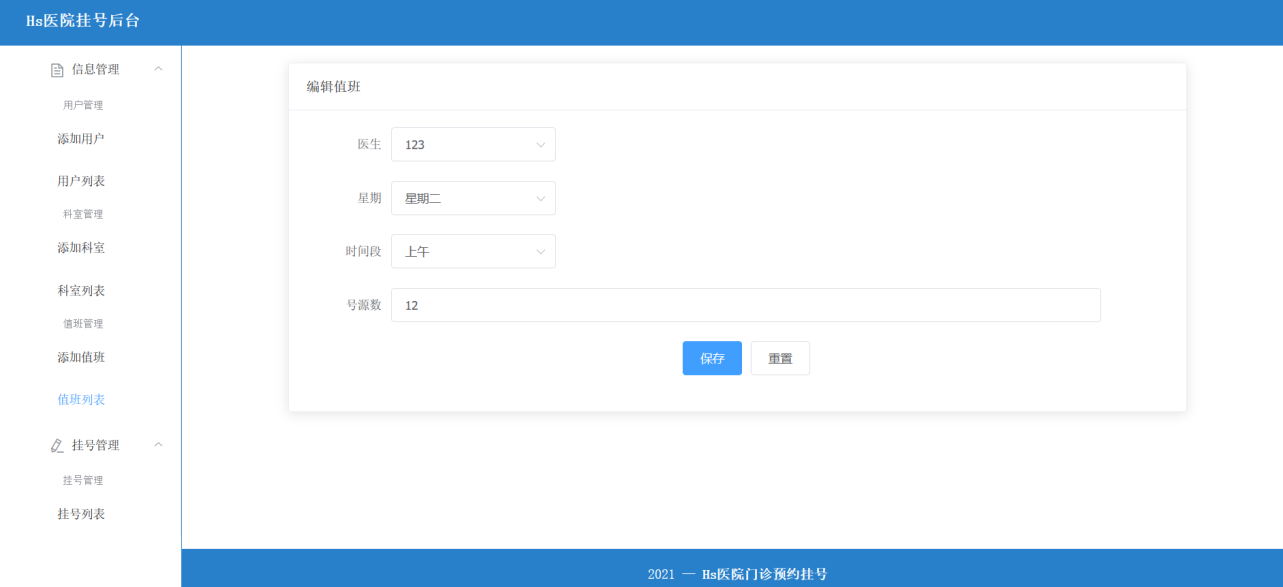Open the 医生 dropdown showing 123
The height and width of the screenshot is (587, 1283).
pyautogui.click(x=473, y=144)
